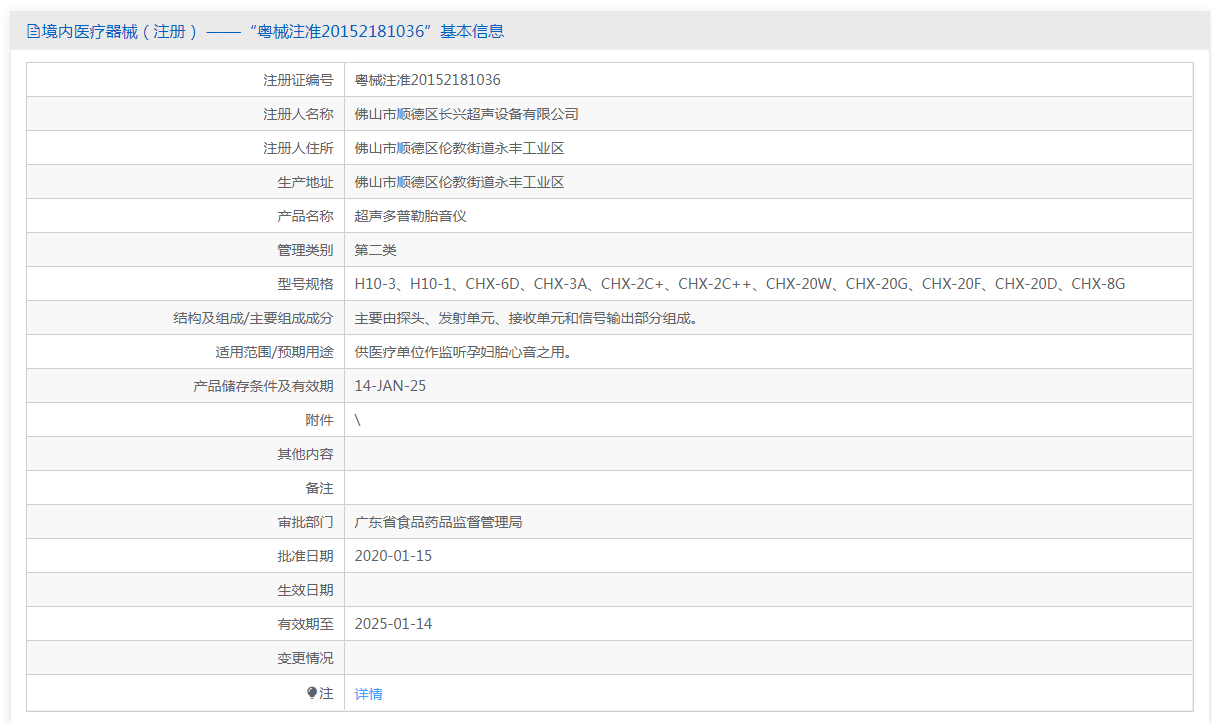Click the 注册人住所 label

pyautogui.click(x=298, y=148)
